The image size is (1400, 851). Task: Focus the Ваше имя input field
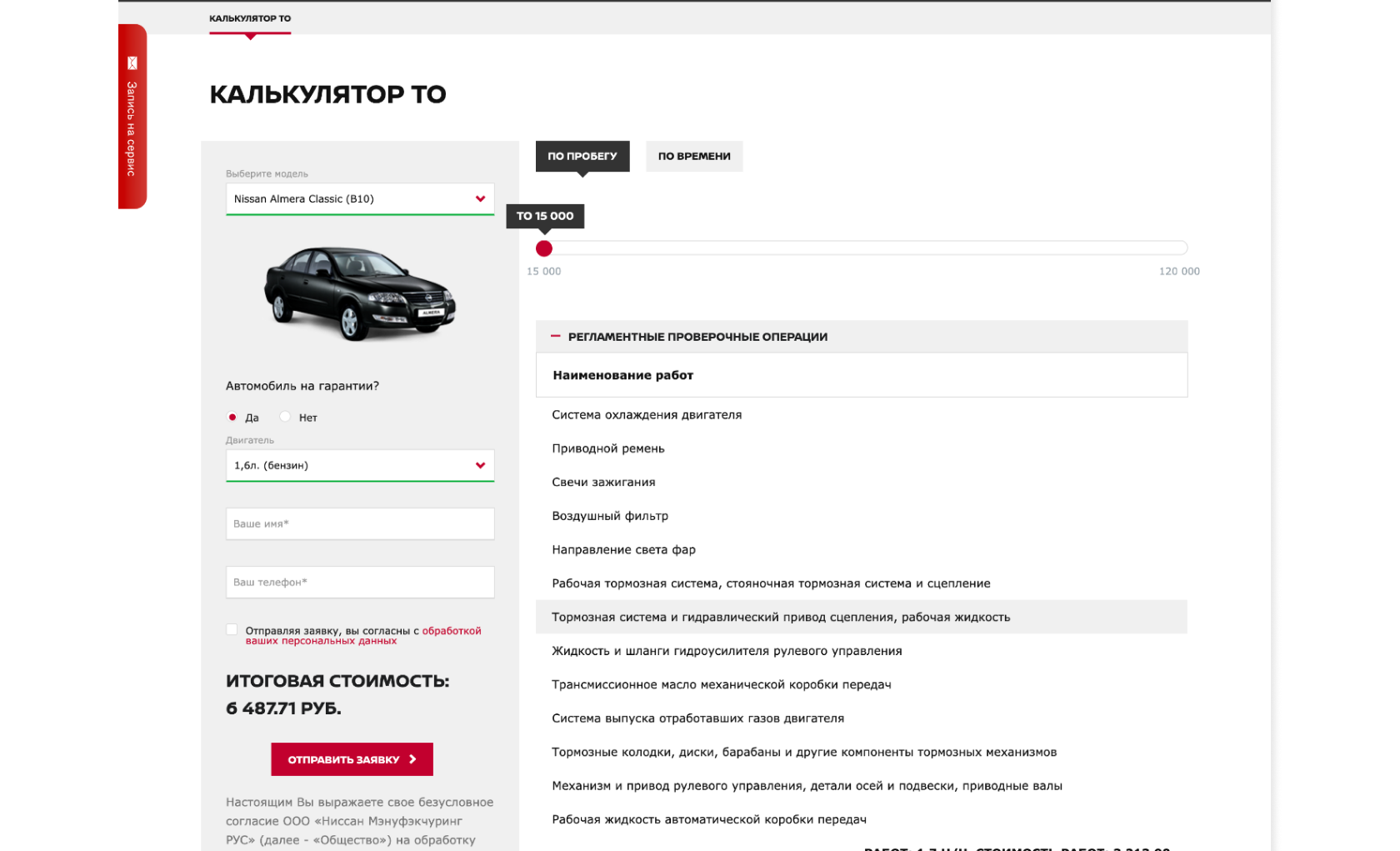(360, 524)
